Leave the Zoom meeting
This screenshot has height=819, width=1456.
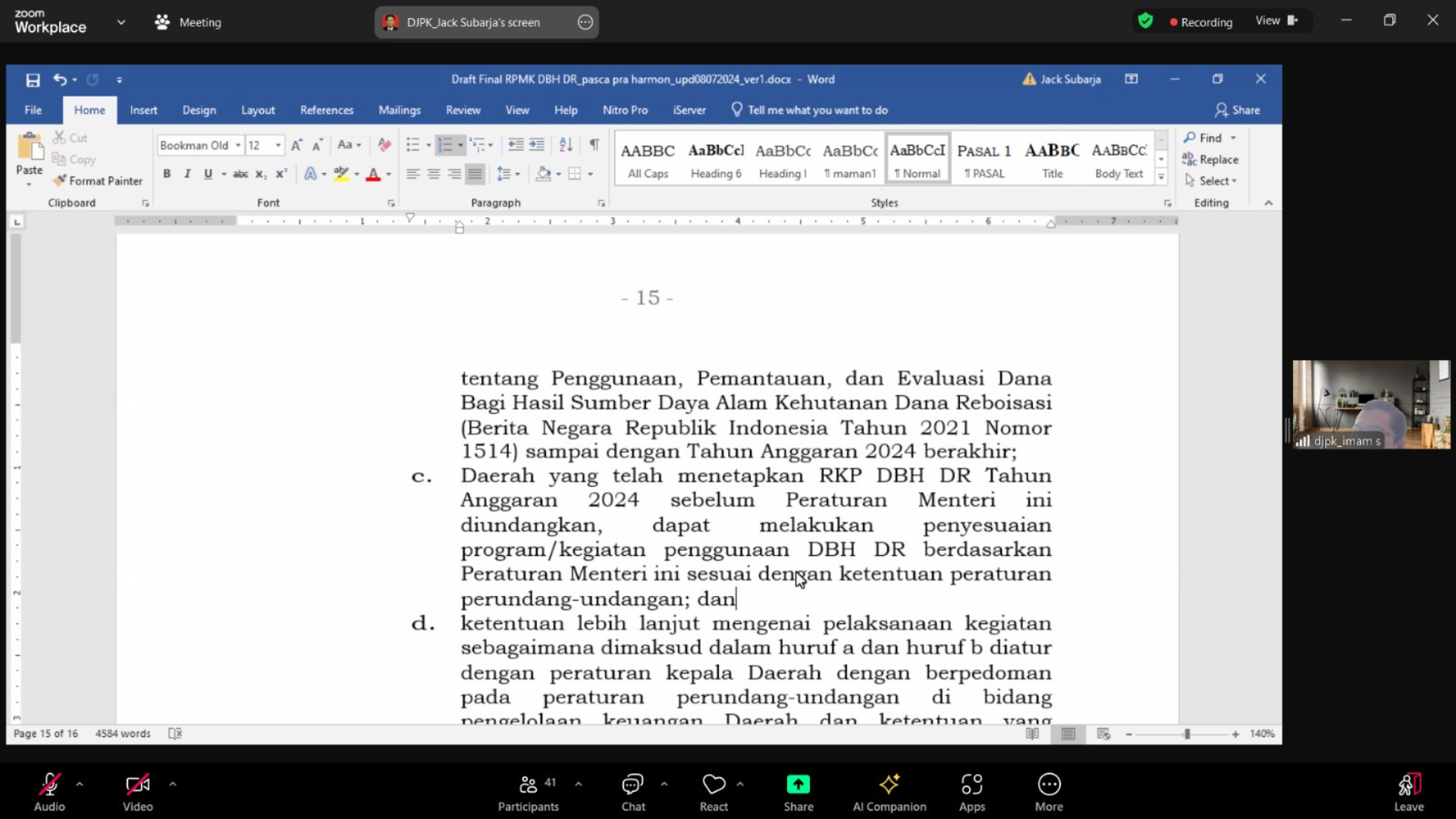pyautogui.click(x=1409, y=792)
